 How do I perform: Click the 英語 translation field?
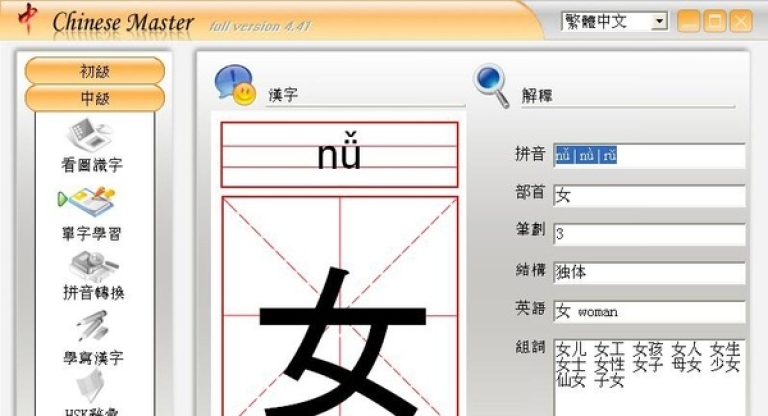coord(649,311)
